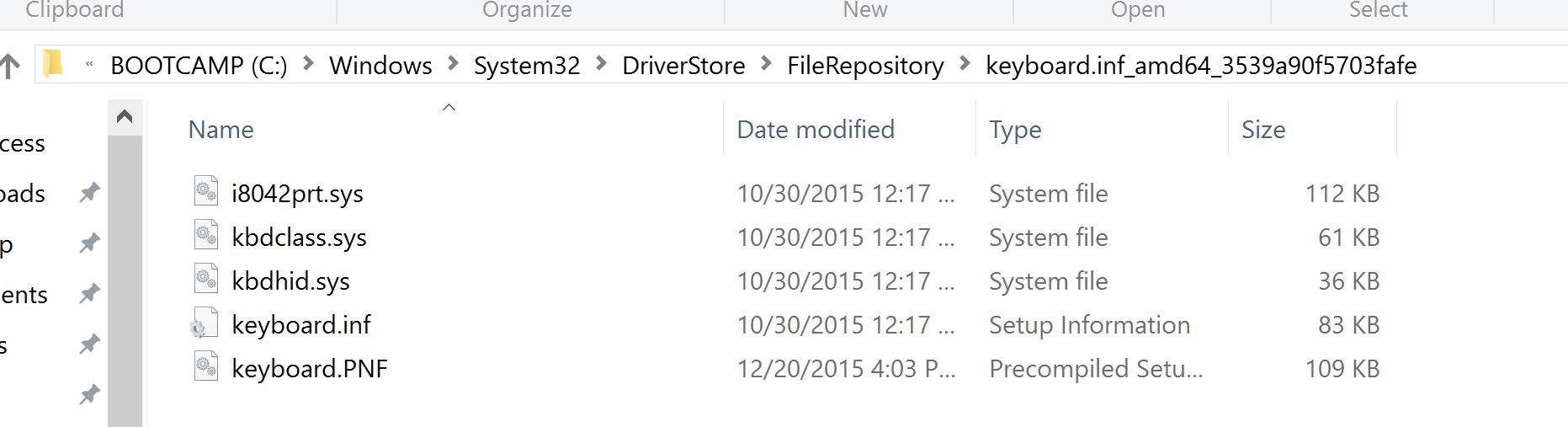The height and width of the screenshot is (427, 1568).
Task: Expand the chevron after FileRepository
Action: pos(965,65)
